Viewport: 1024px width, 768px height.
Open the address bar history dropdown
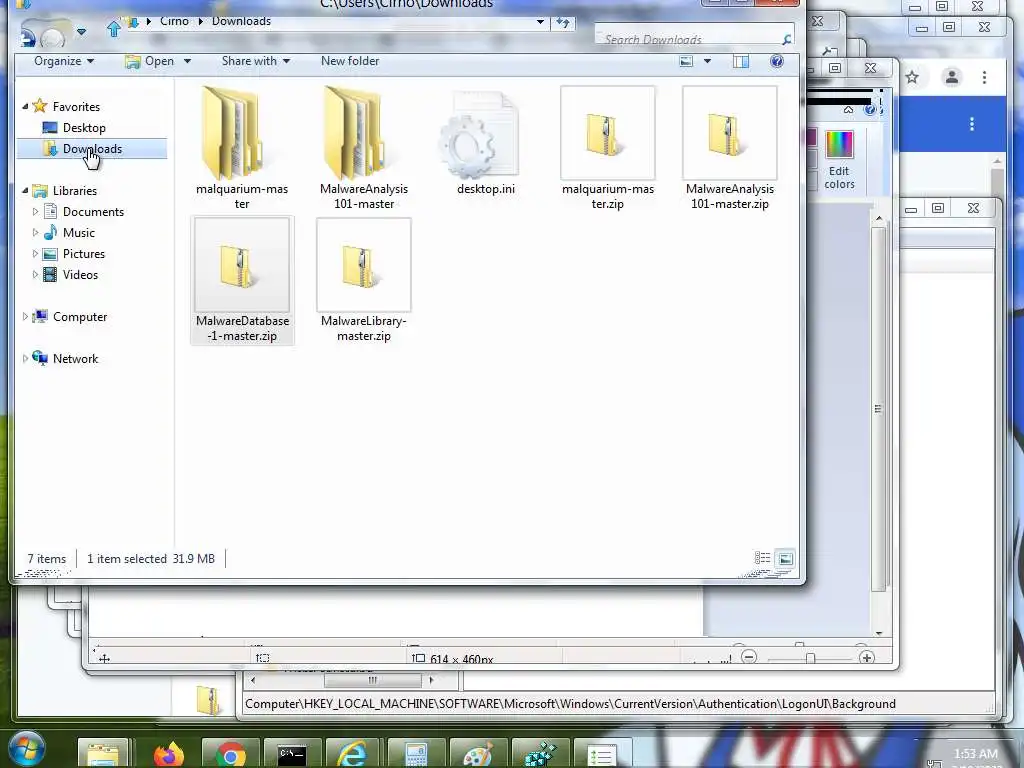coord(540,22)
